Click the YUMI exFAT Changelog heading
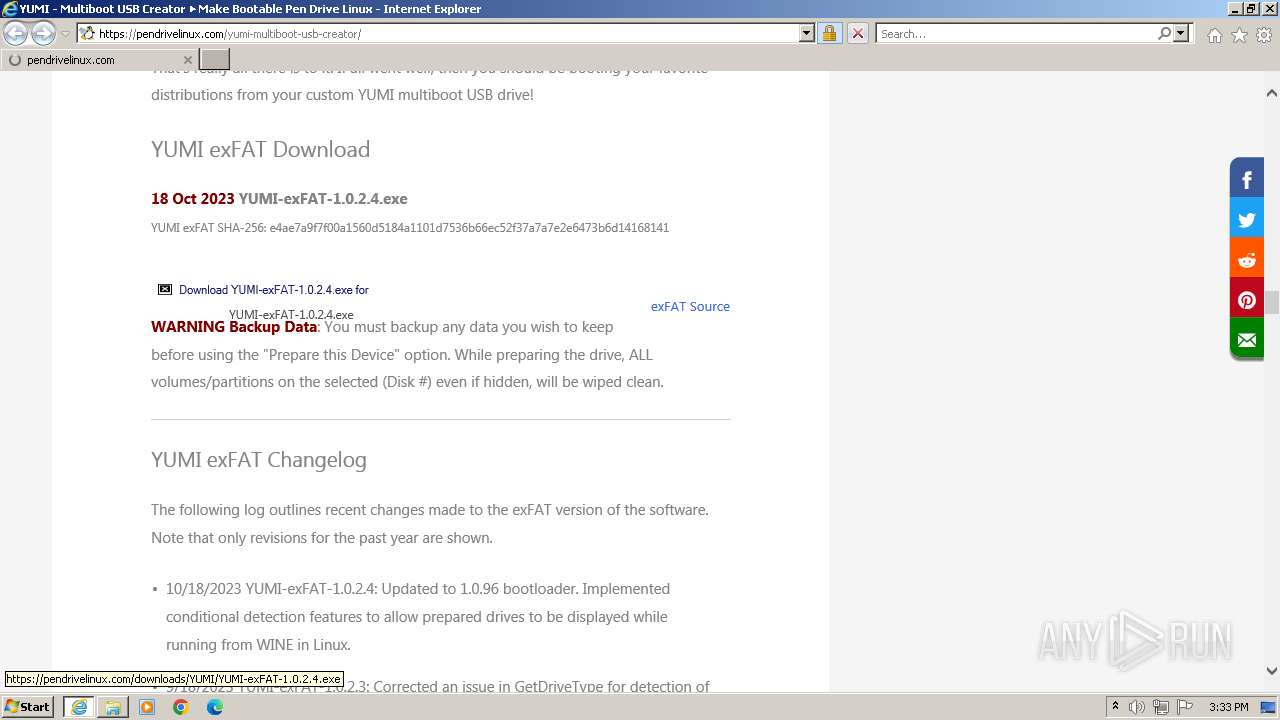This screenshot has width=1280, height=720. pos(259,460)
